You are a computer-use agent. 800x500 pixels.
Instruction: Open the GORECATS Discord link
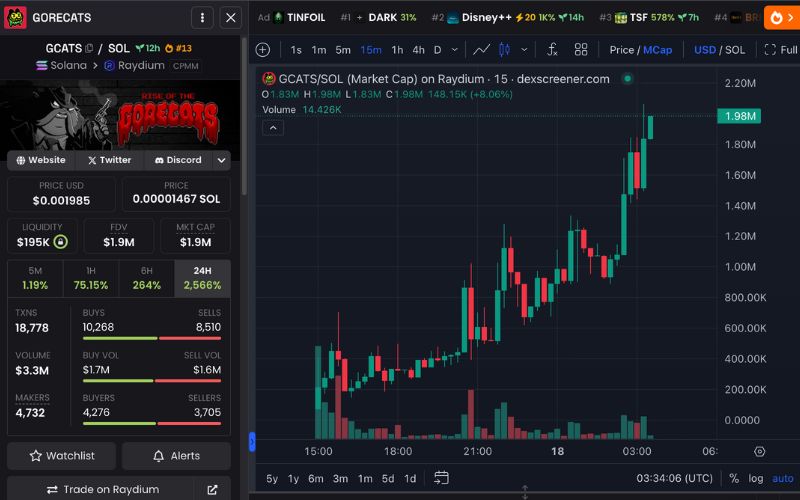pos(178,160)
